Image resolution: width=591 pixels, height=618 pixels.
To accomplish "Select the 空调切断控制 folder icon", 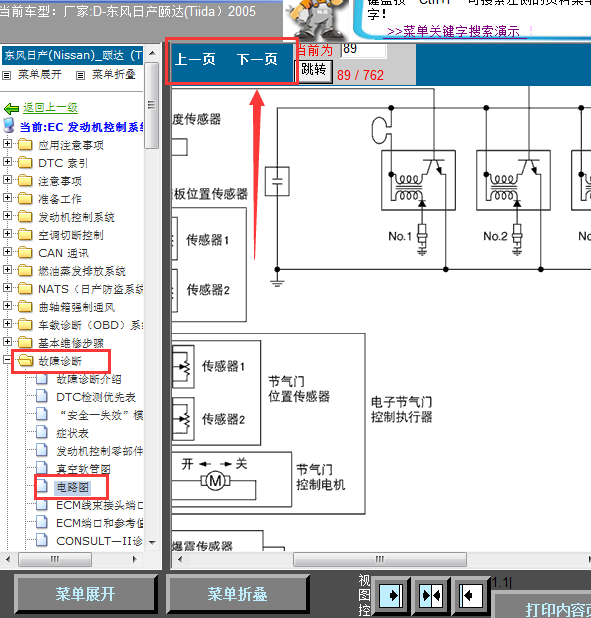I will (x=25, y=235).
